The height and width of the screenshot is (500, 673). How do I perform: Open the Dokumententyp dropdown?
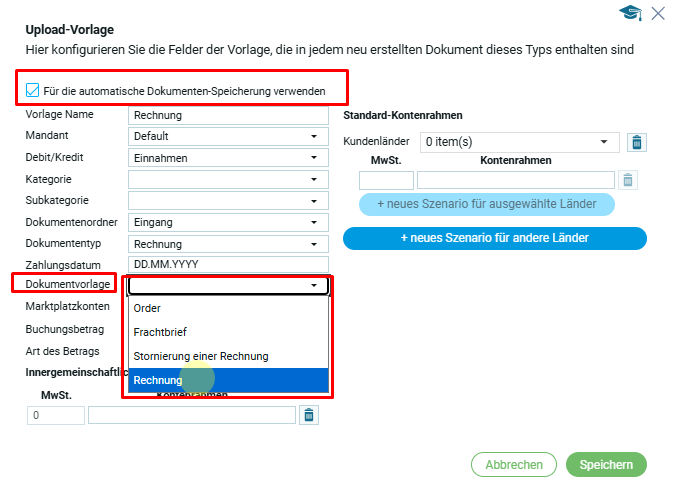pos(228,244)
